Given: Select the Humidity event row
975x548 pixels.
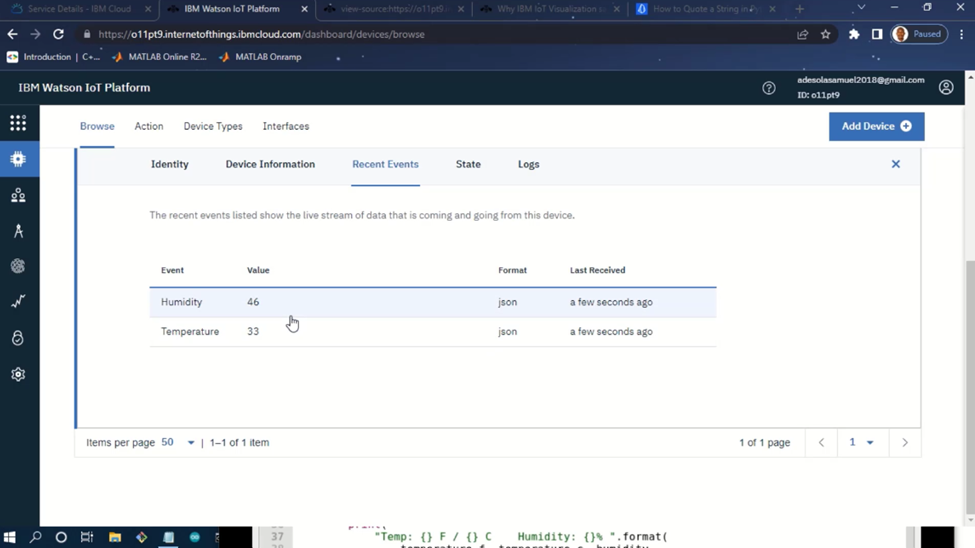Looking at the screenshot, I should pos(433,302).
